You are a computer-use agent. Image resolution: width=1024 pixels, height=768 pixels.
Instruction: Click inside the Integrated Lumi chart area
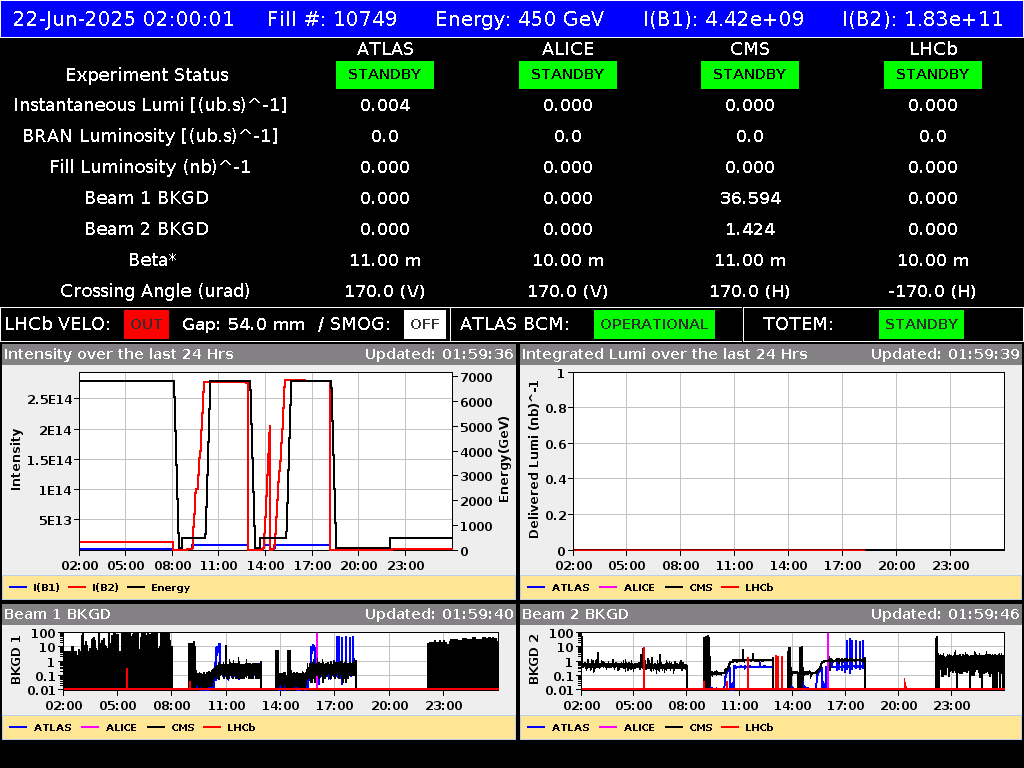pos(789,462)
